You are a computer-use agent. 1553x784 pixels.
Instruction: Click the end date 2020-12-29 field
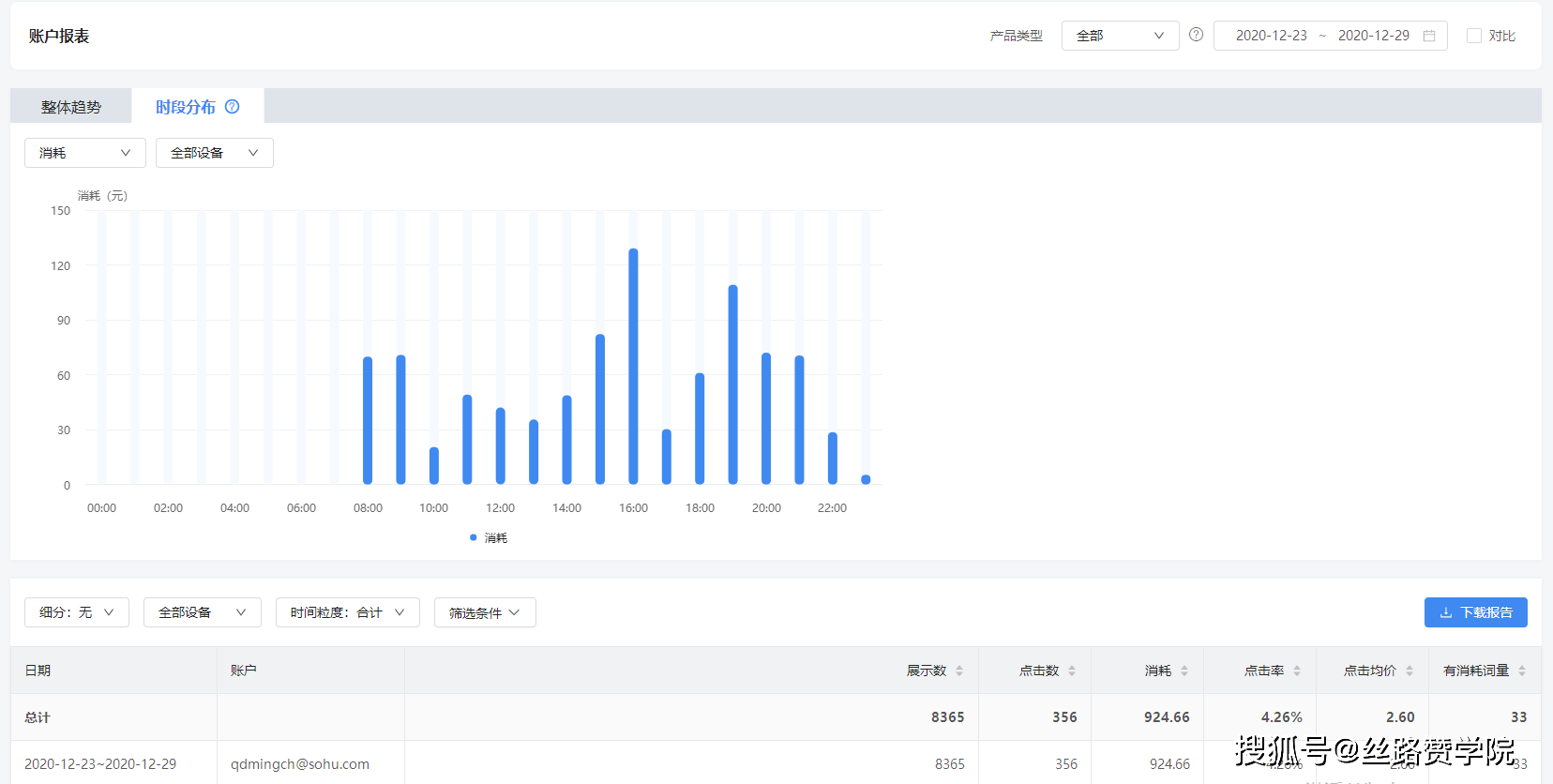pos(1373,36)
